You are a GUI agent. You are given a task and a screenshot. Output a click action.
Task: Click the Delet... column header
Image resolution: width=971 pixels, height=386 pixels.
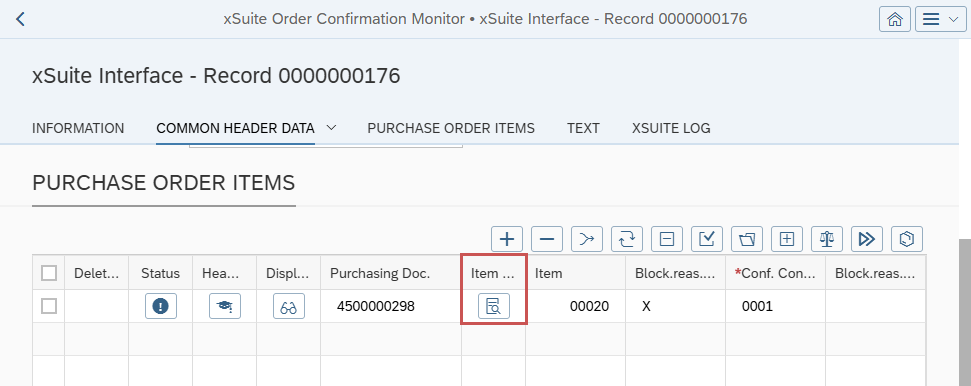[97, 273]
